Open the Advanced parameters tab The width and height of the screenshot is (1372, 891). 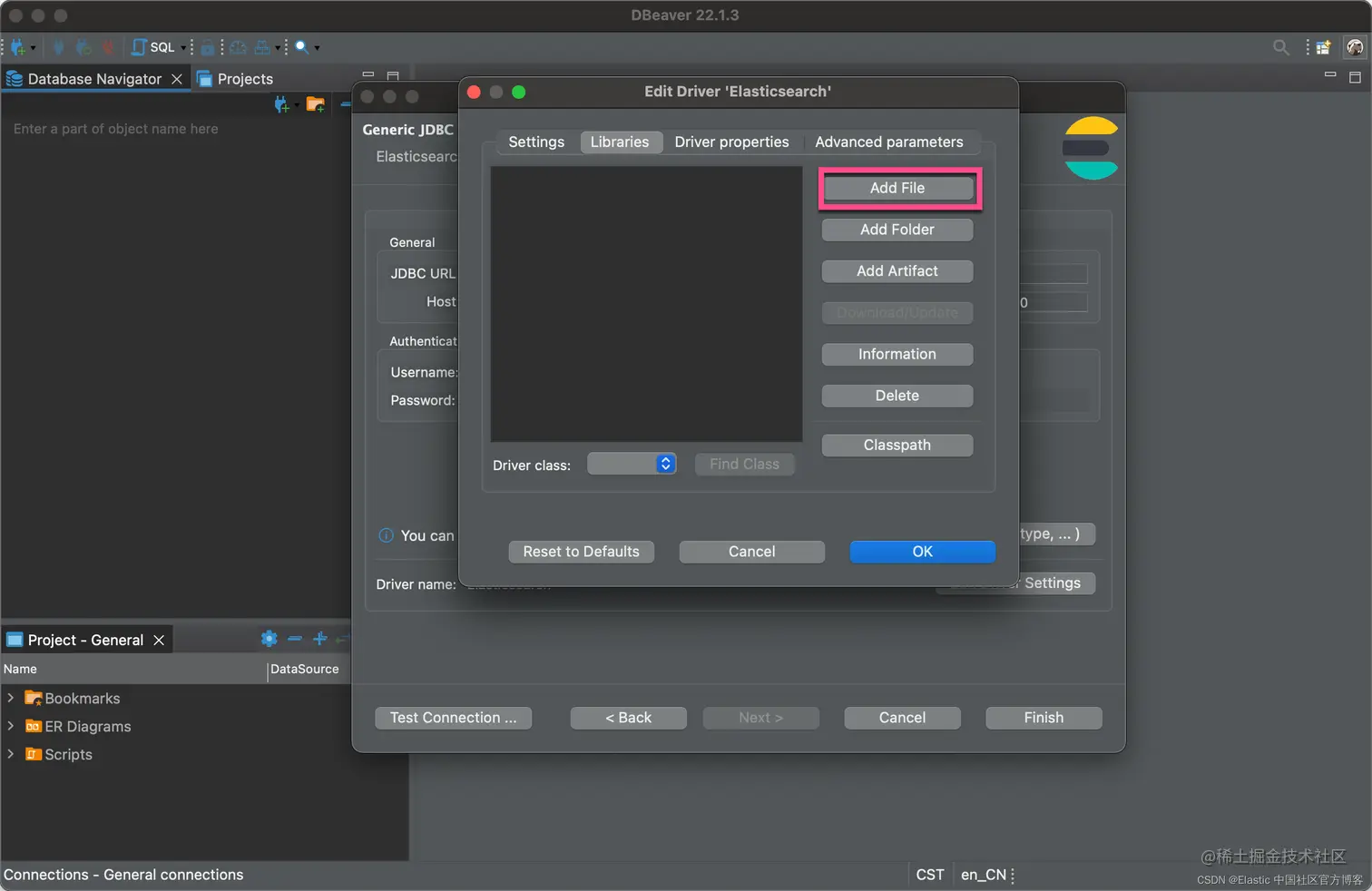[889, 142]
